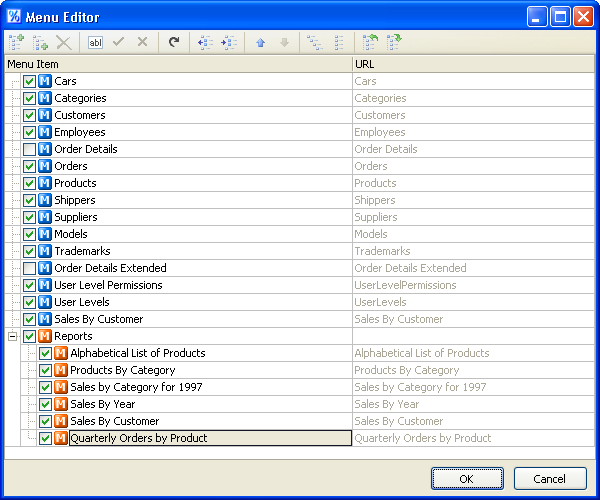Confirm changes with the OK button
600x500 pixels.
(467, 479)
